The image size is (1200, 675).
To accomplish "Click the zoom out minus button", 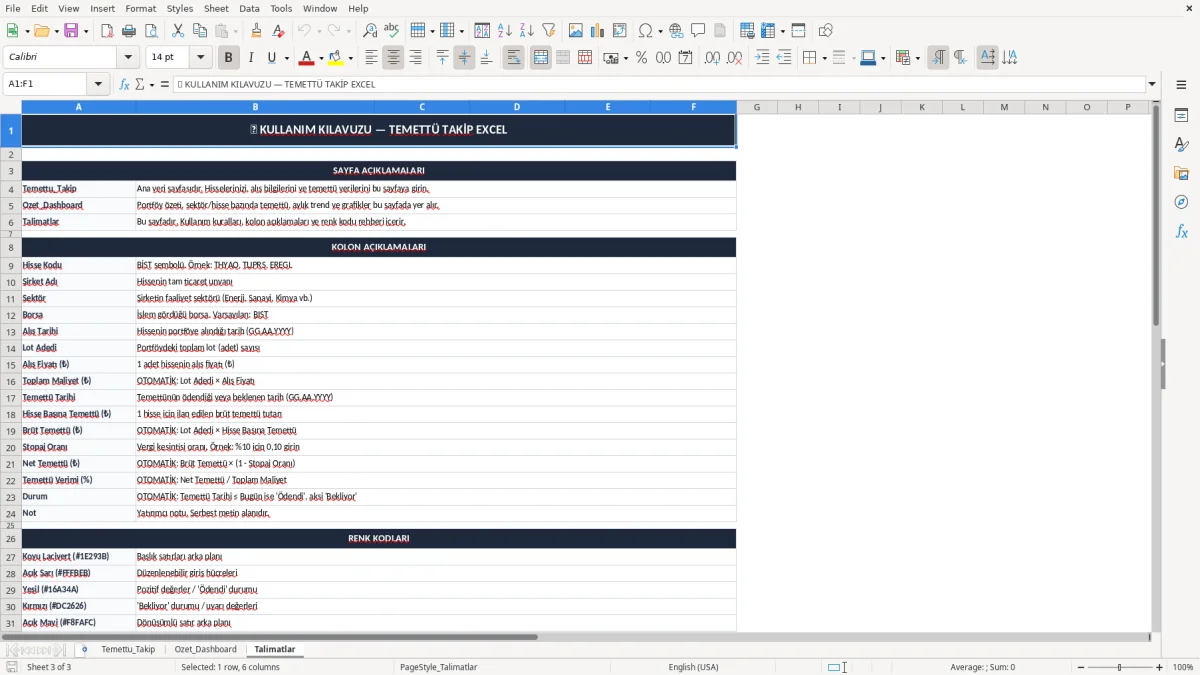I will point(1080,667).
